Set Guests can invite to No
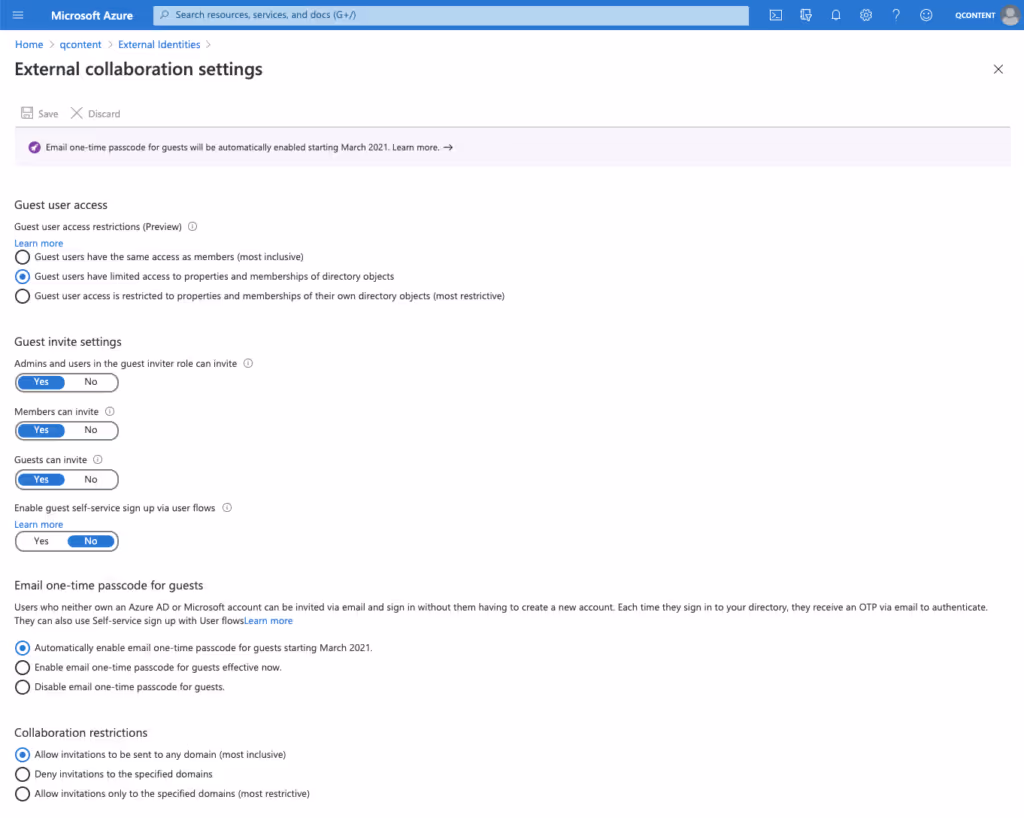1024x818 pixels. [89, 479]
